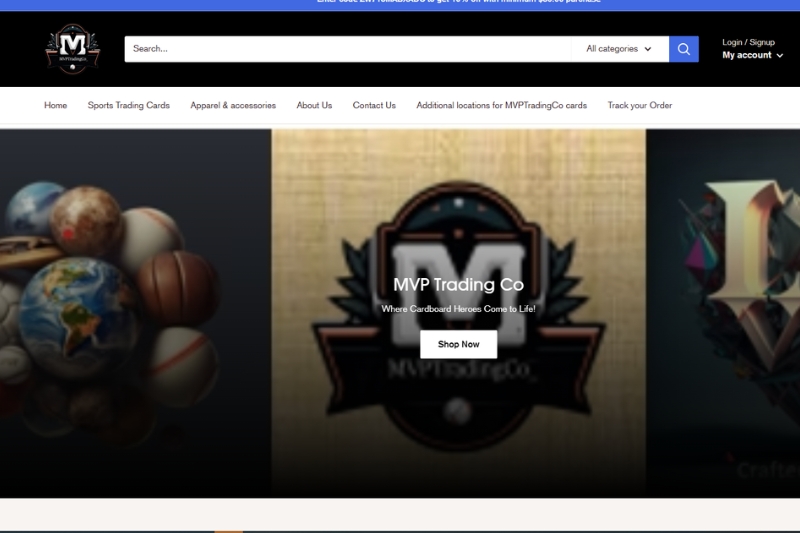This screenshot has height=533, width=800.
Task: Open Apparel & accessories menu item
Action: 233,105
